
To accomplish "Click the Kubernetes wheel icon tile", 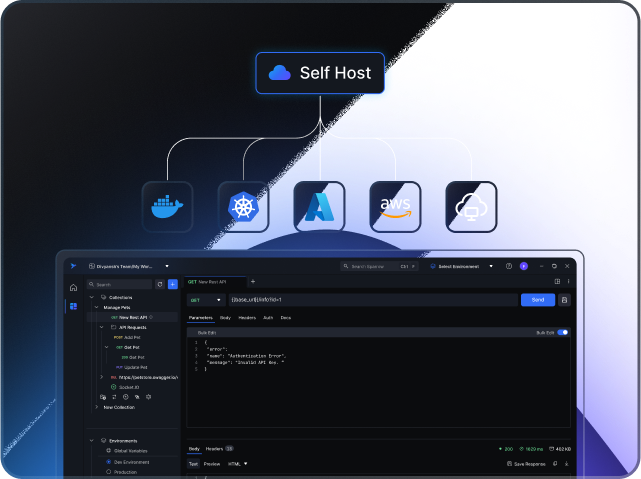I will (243, 207).
